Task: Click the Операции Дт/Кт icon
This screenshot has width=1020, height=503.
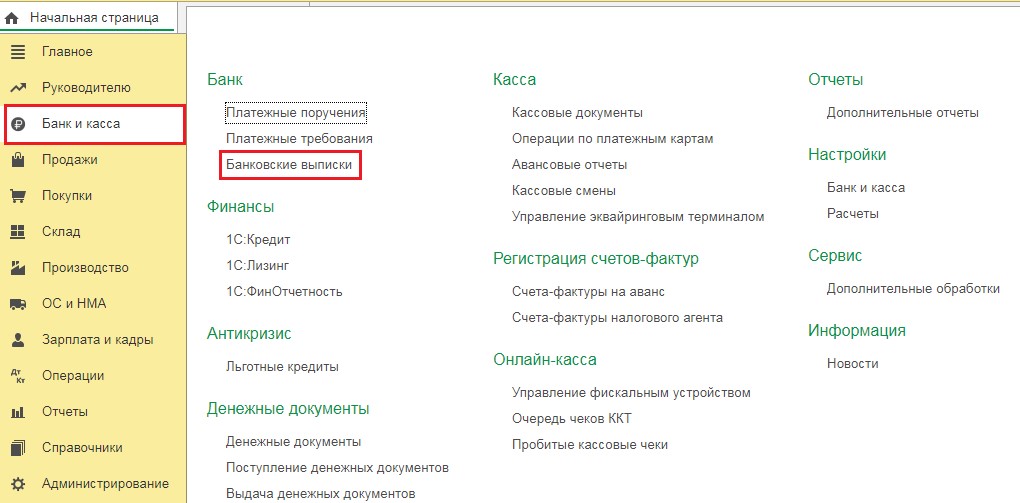Action: 18,375
